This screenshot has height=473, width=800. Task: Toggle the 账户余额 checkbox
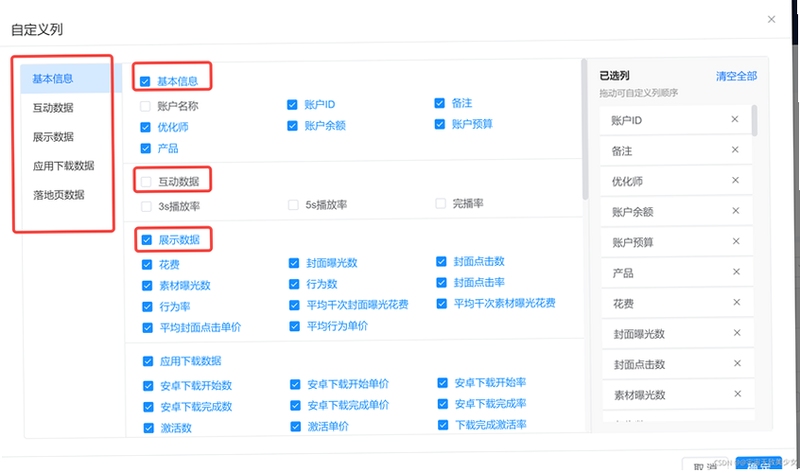(x=292, y=126)
